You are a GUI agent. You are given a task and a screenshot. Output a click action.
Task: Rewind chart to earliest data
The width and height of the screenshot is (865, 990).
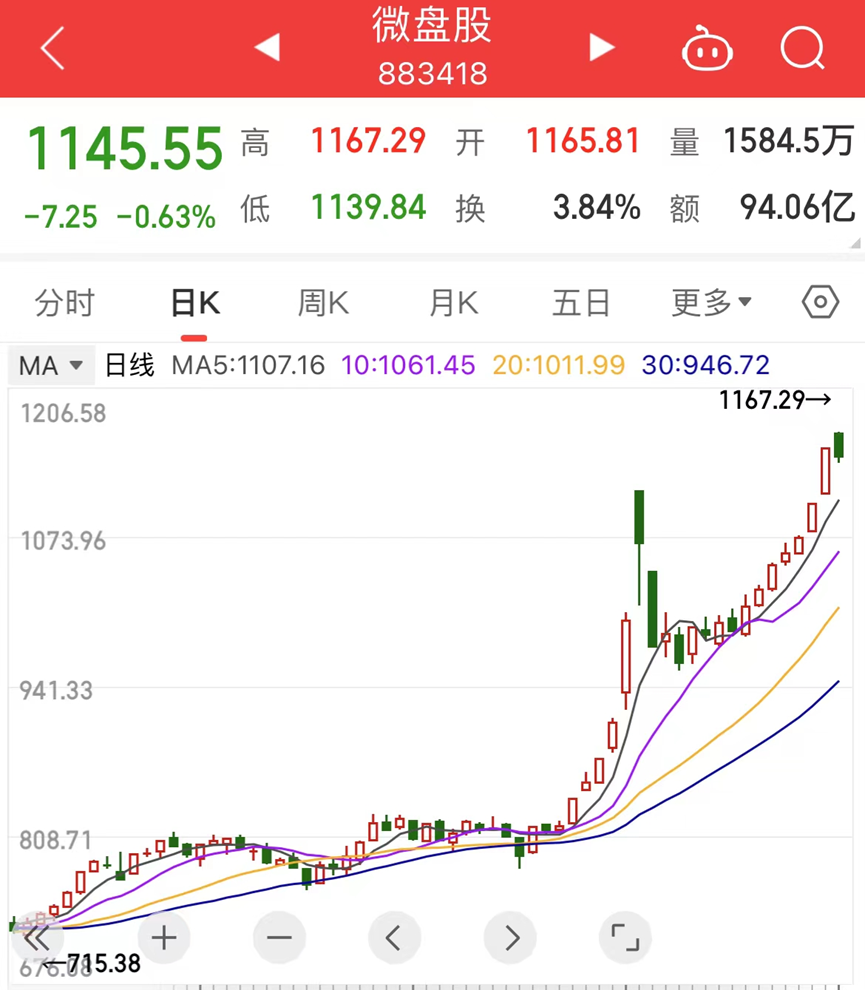click(x=37, y=938)
